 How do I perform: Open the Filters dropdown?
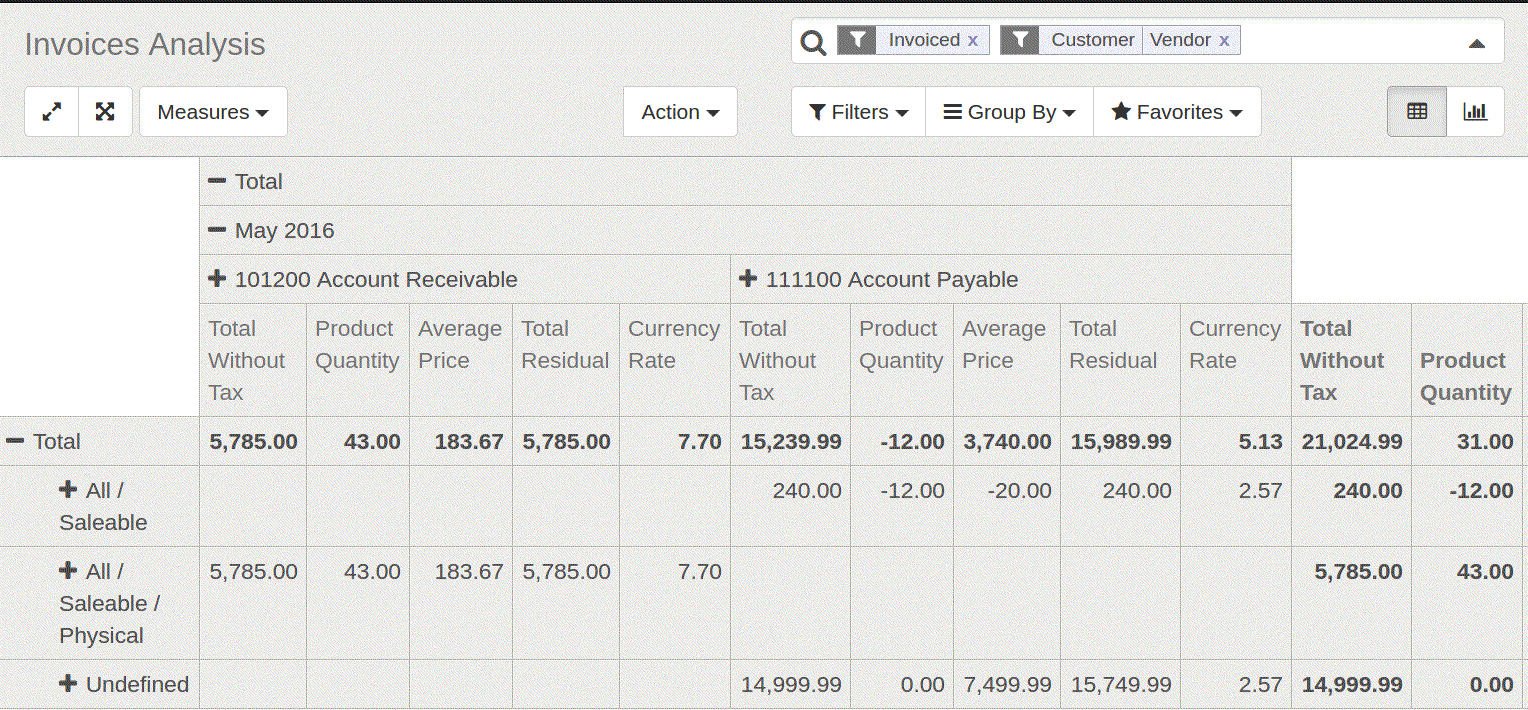click(x=858, y=112)
